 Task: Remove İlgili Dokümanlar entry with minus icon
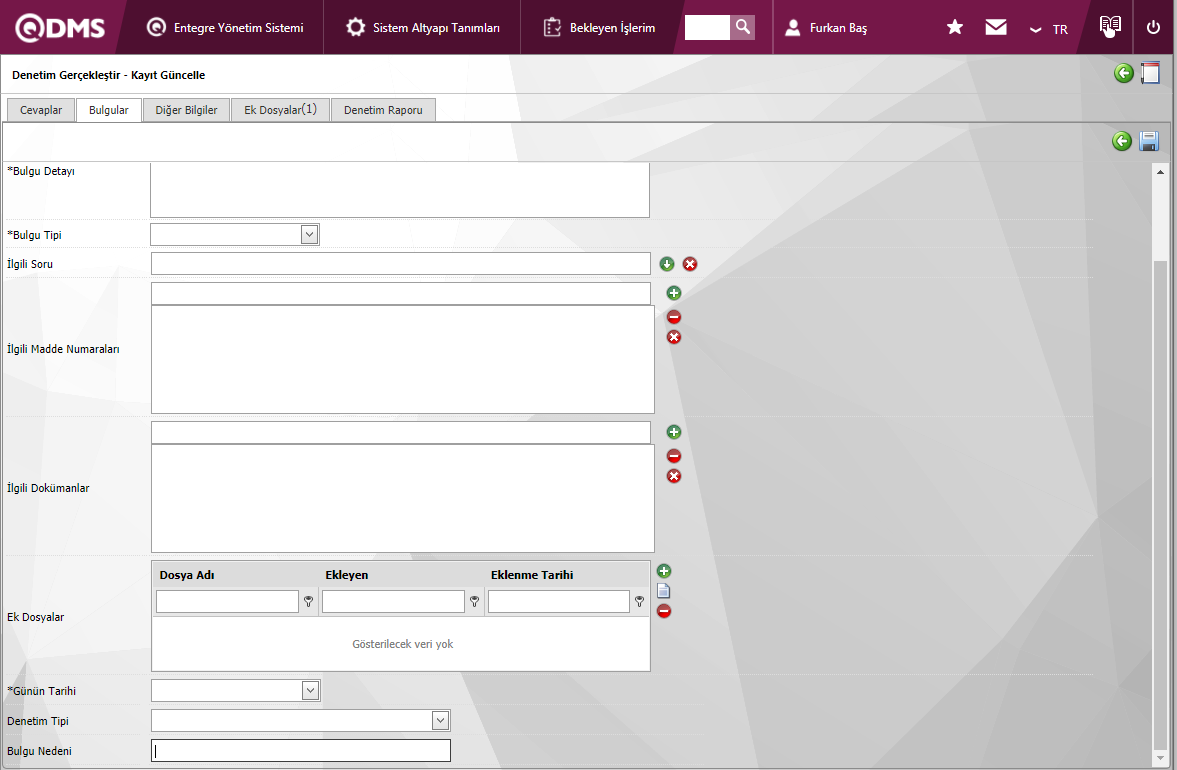tap(674, 456)
